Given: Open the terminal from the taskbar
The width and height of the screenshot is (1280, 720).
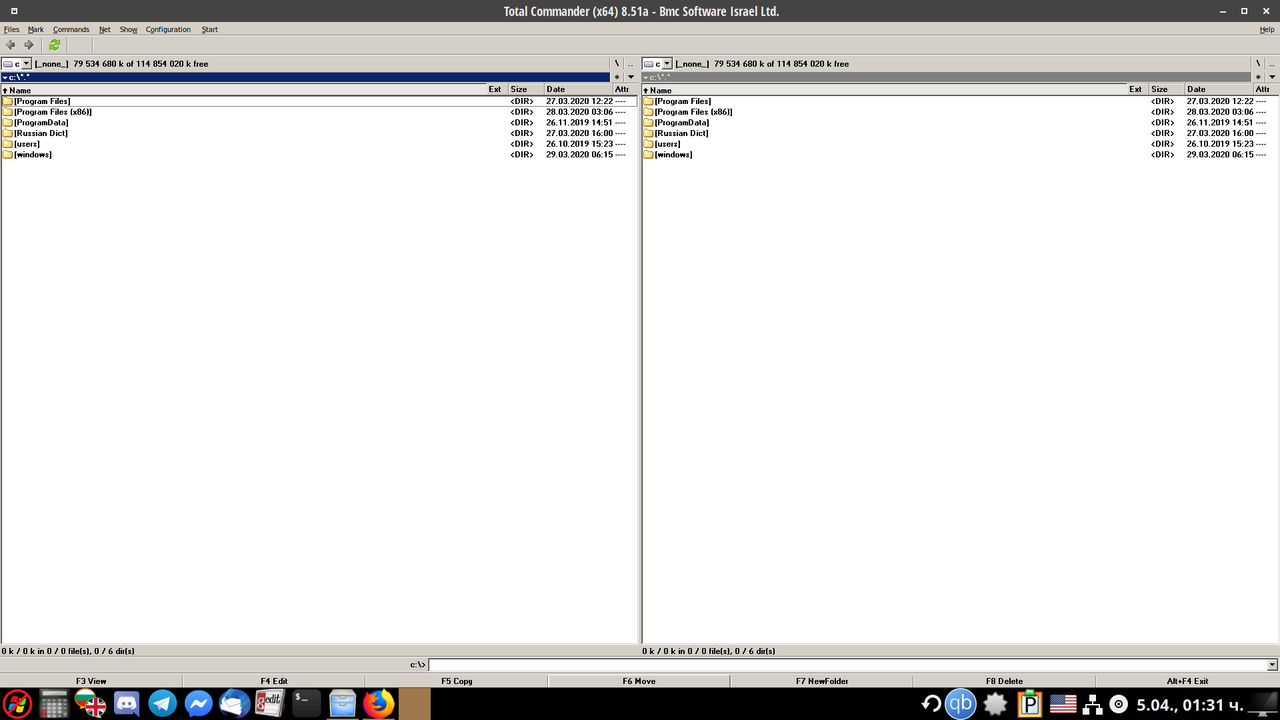Looking at the screenshot, I should coord(306,704).
